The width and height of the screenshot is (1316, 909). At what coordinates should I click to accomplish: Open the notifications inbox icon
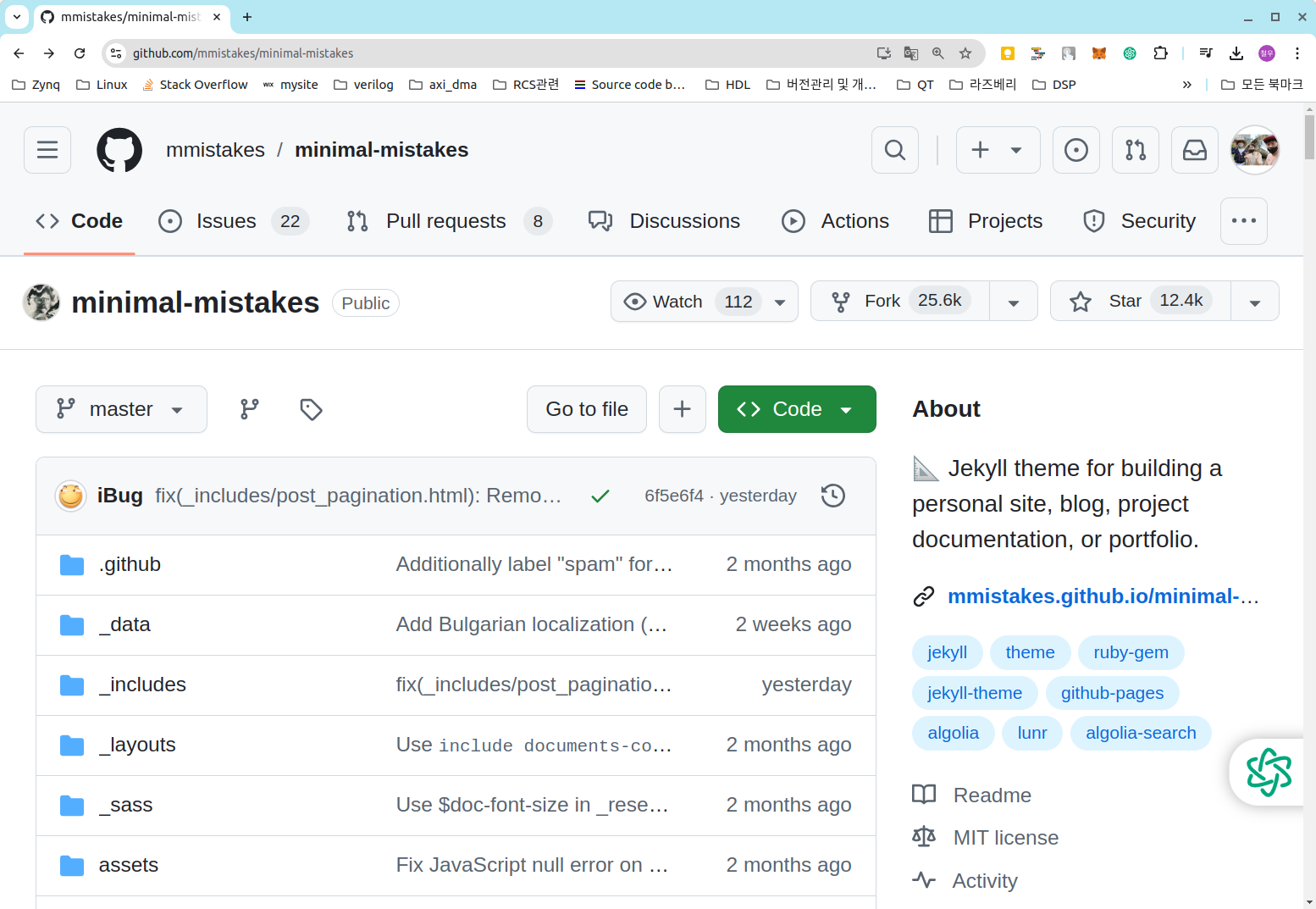pyautogui.click(x=1194, y=150)
